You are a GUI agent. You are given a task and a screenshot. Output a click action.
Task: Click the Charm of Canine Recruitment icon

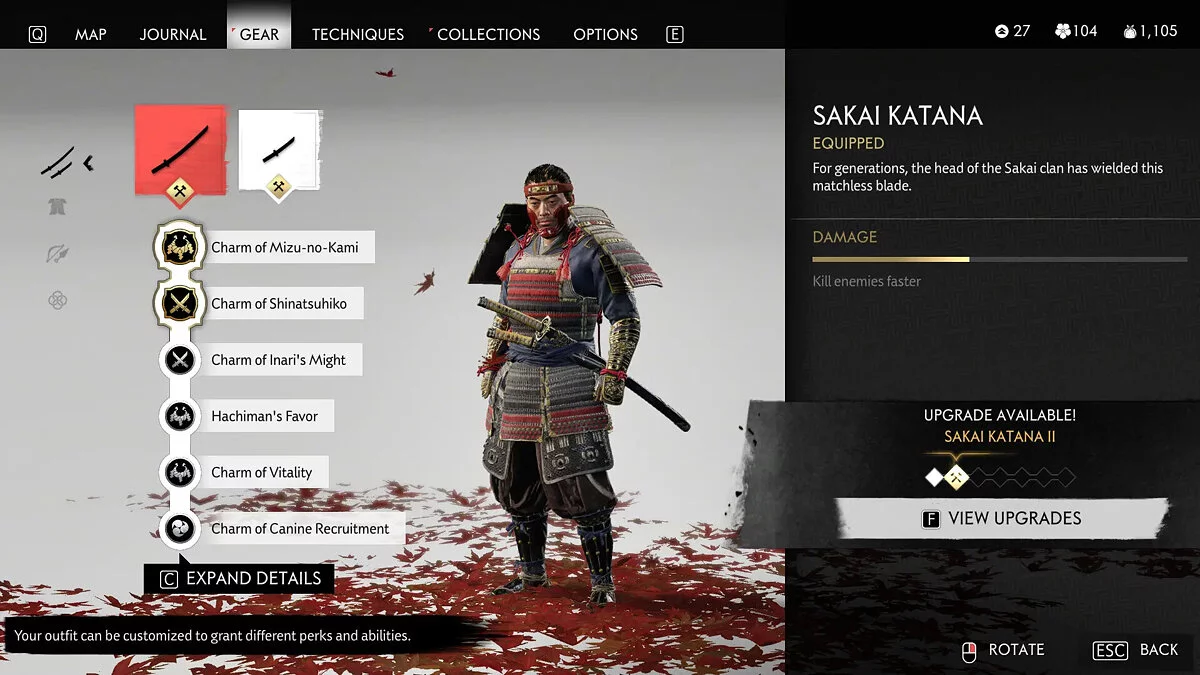pos(180,528)
